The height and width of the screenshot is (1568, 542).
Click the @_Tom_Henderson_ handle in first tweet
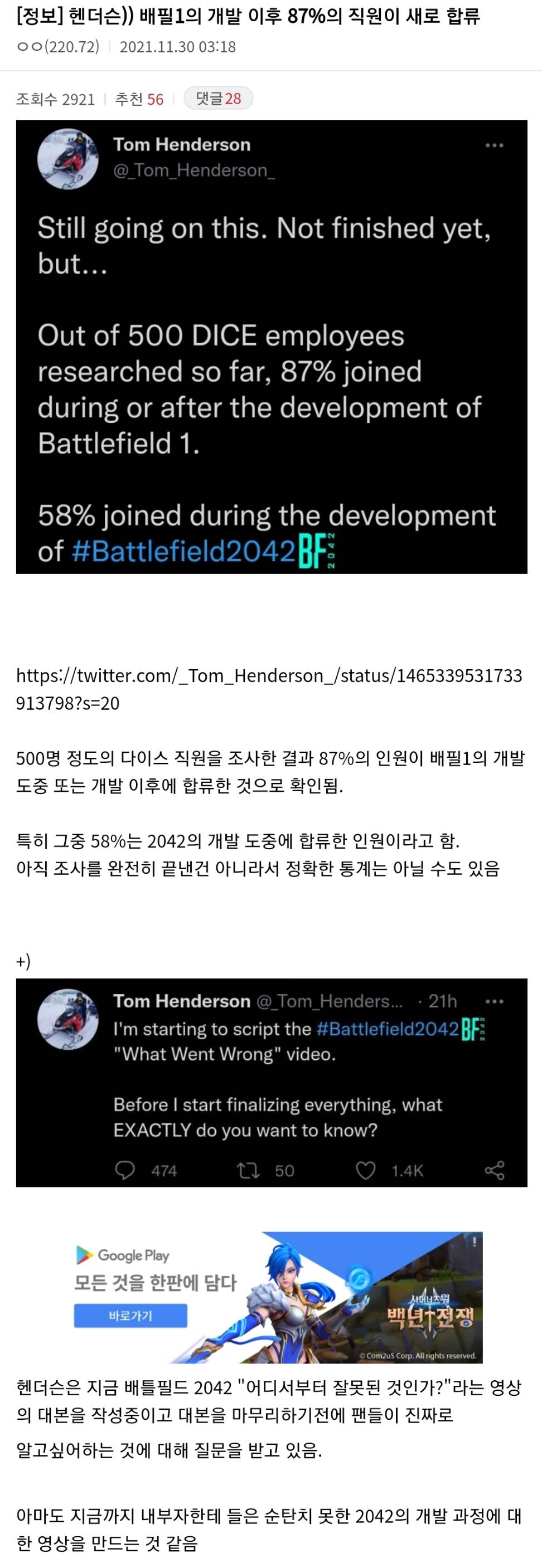(193, 171)
